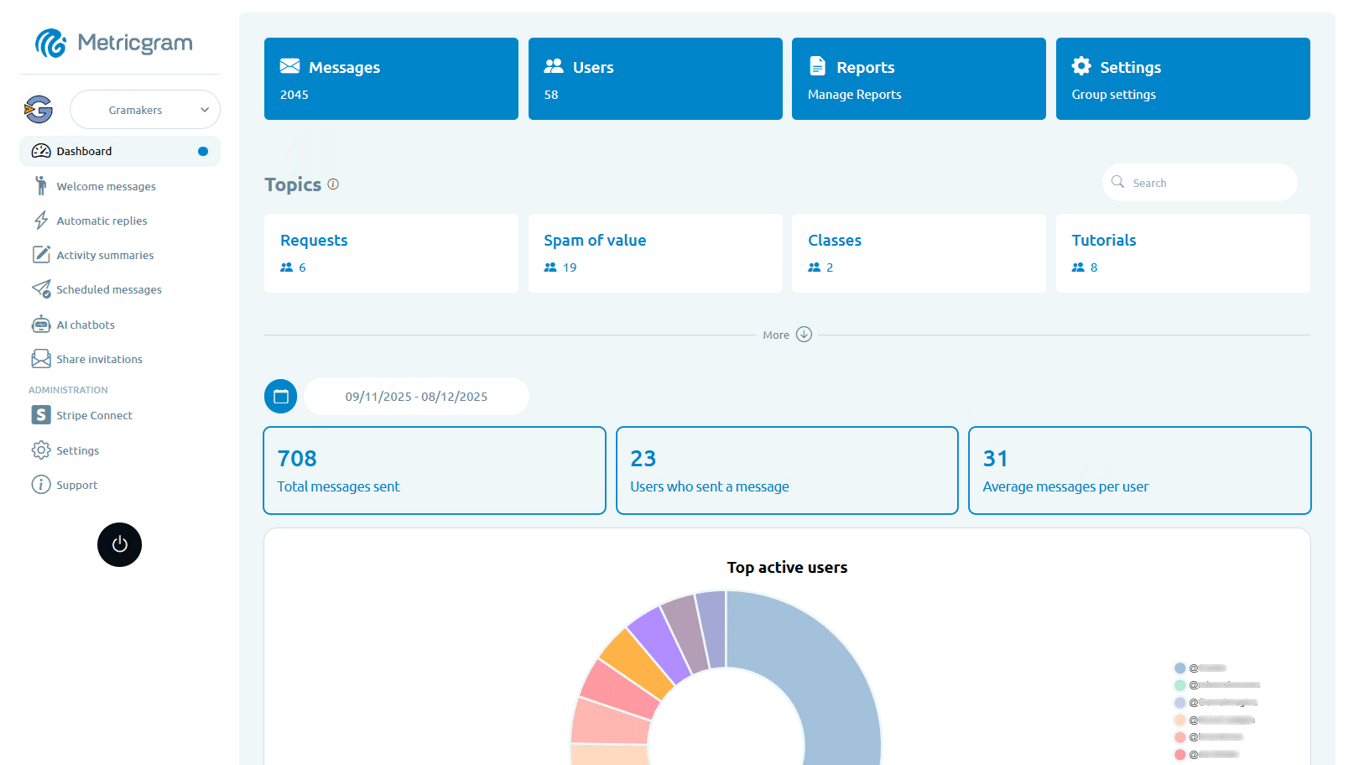Viewport: 1348px width, 765px height.
Task: Go to Scheduled messages
Action: tap(108, 289)
